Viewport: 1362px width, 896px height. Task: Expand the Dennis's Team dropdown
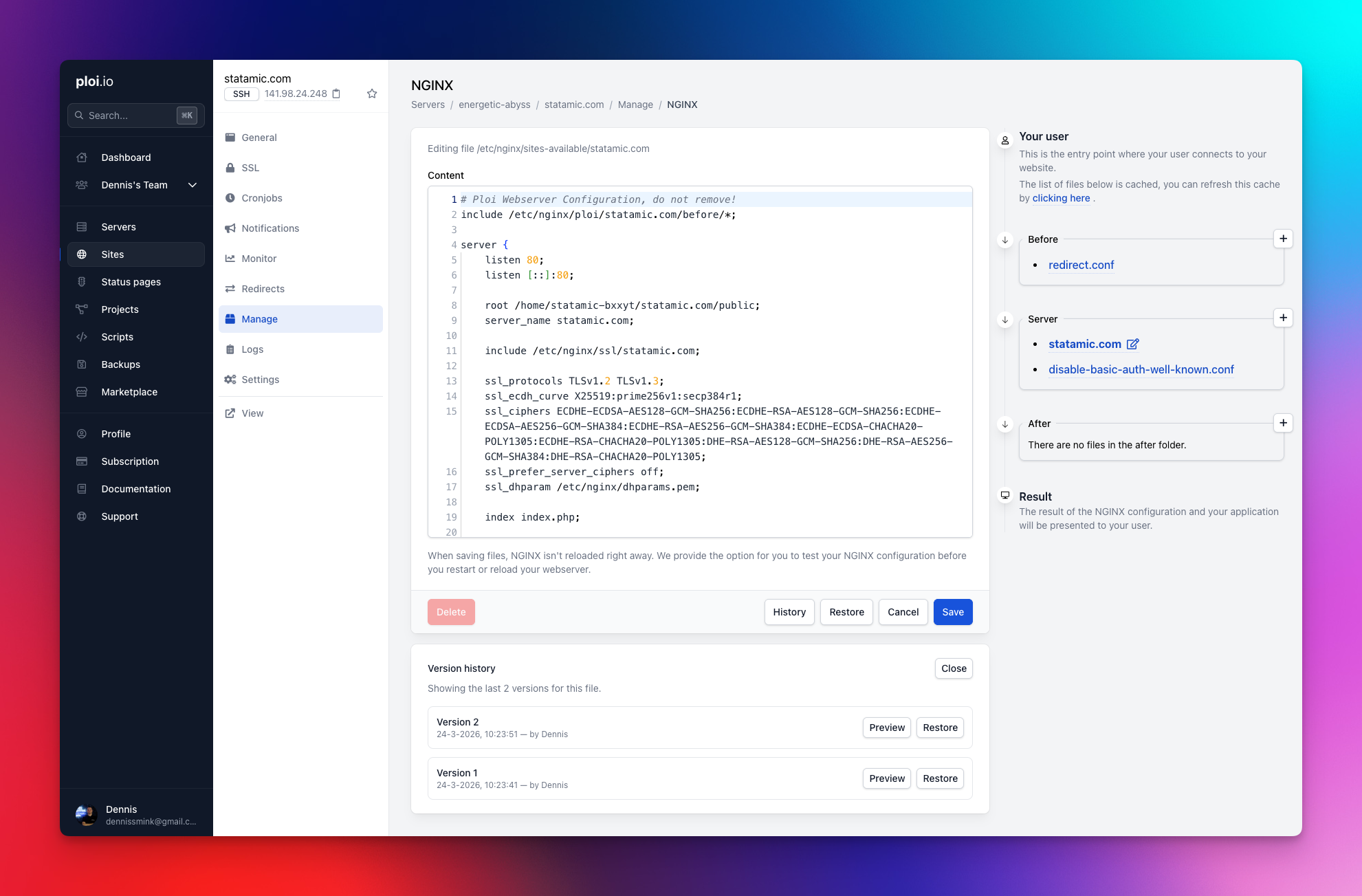193,185
